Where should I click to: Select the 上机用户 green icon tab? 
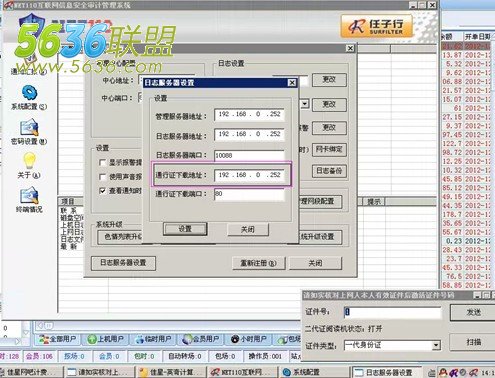92,339
